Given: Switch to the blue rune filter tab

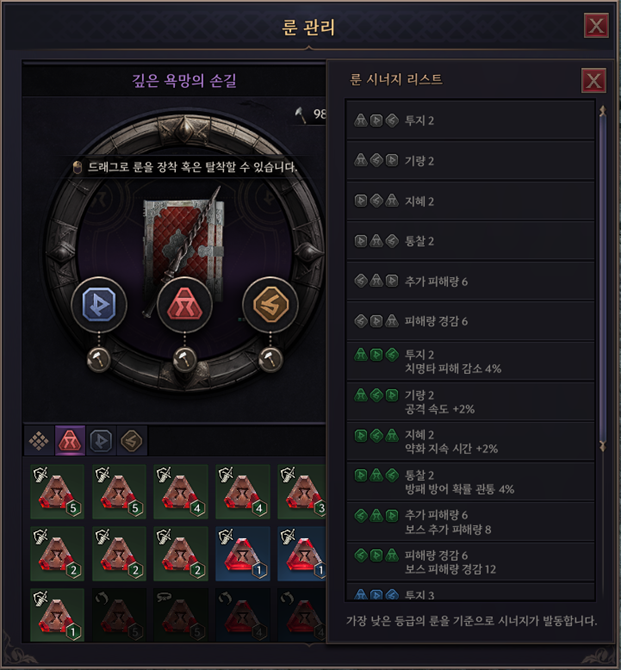Looking at the screenshot, I should [x=101, y=441].
